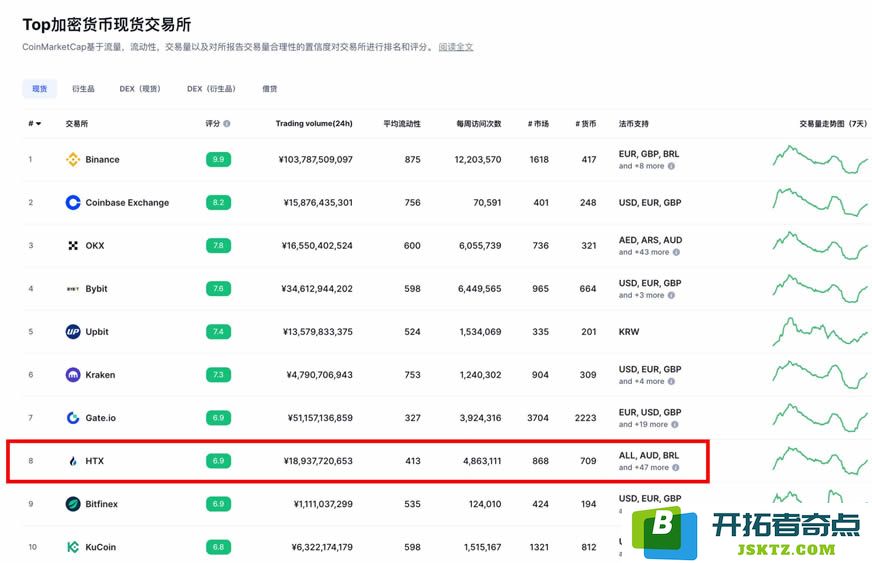
Task: Sort by Trading volume(24h) column header
Action: point(314,124)
